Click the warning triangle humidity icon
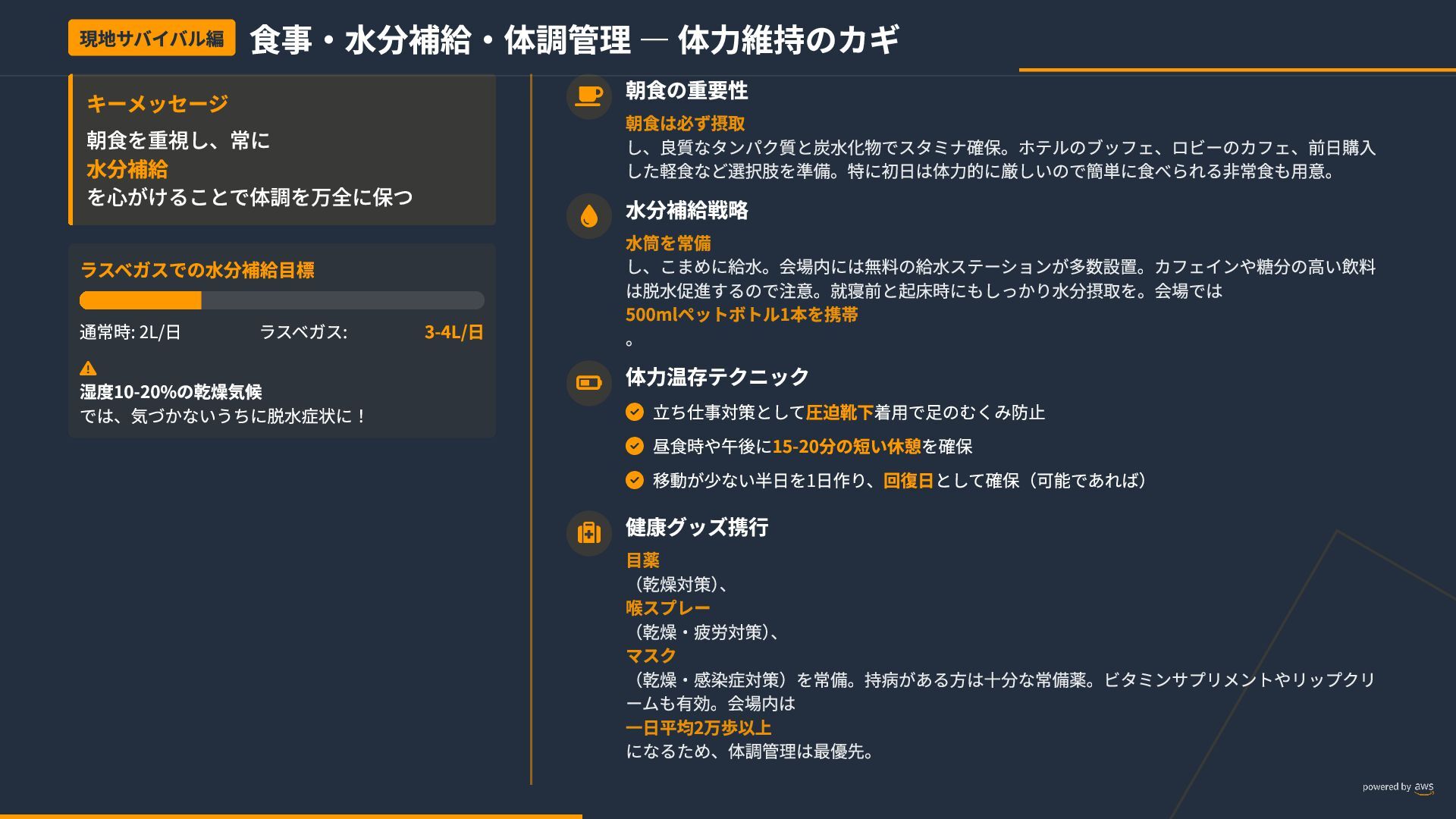 [x=88, y=369]
